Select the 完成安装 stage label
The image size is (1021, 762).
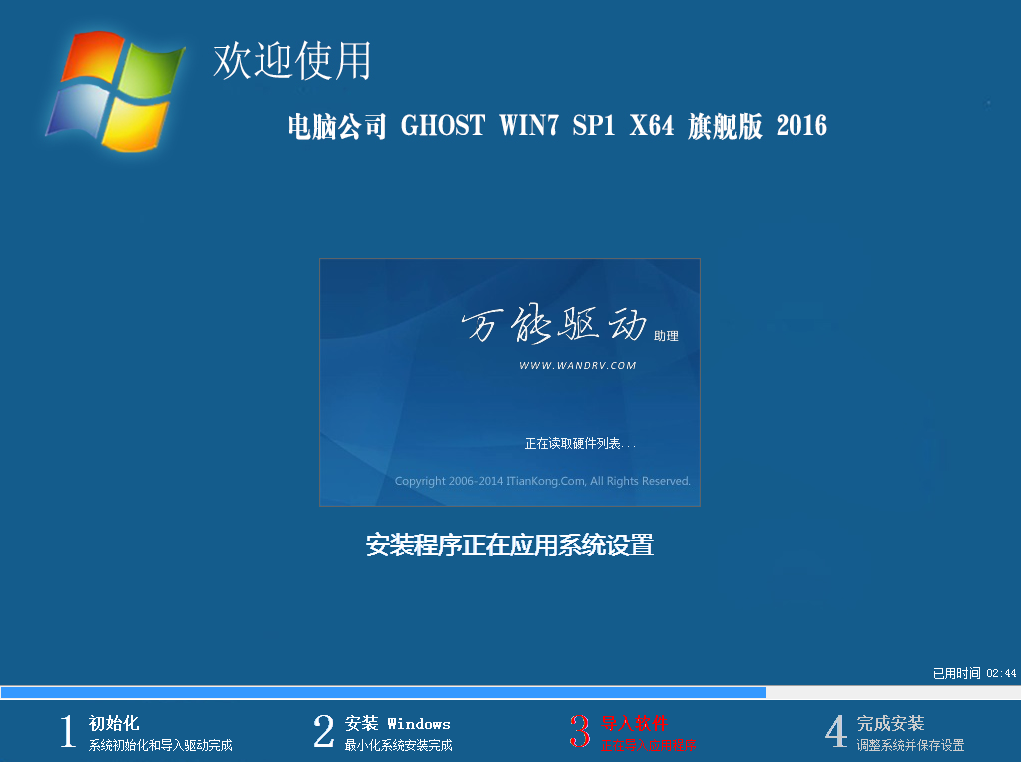(893, 722)
